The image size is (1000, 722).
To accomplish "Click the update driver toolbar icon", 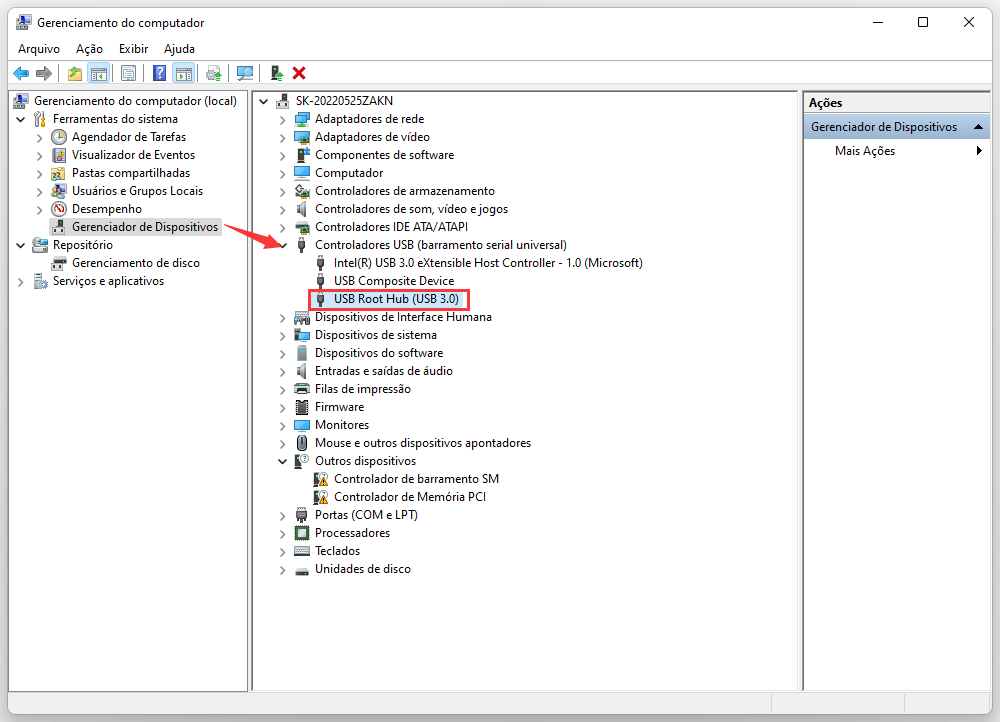I will [x=213, y=73].
